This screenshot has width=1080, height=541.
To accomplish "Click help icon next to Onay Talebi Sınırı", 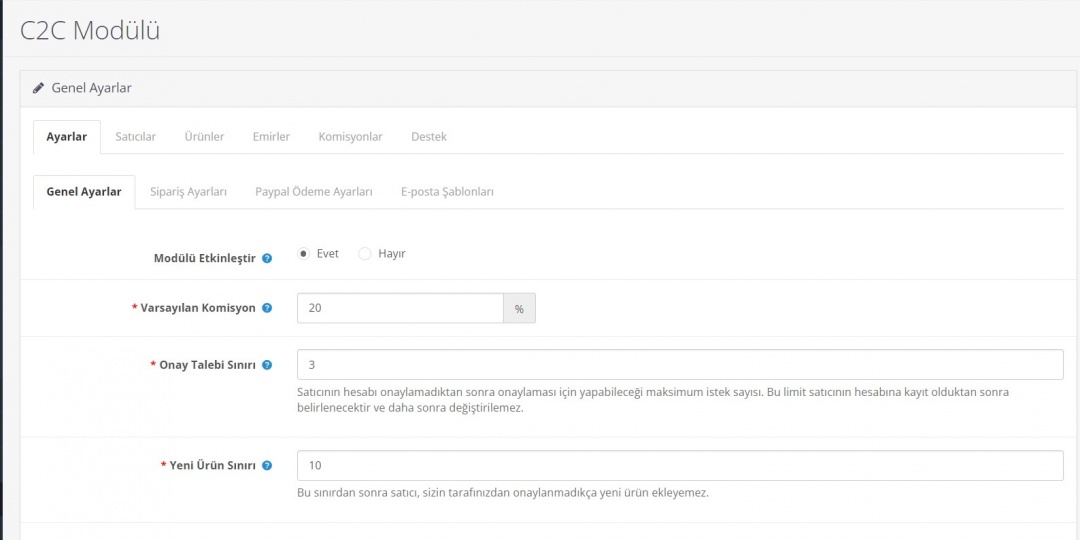I will point(267,365).
